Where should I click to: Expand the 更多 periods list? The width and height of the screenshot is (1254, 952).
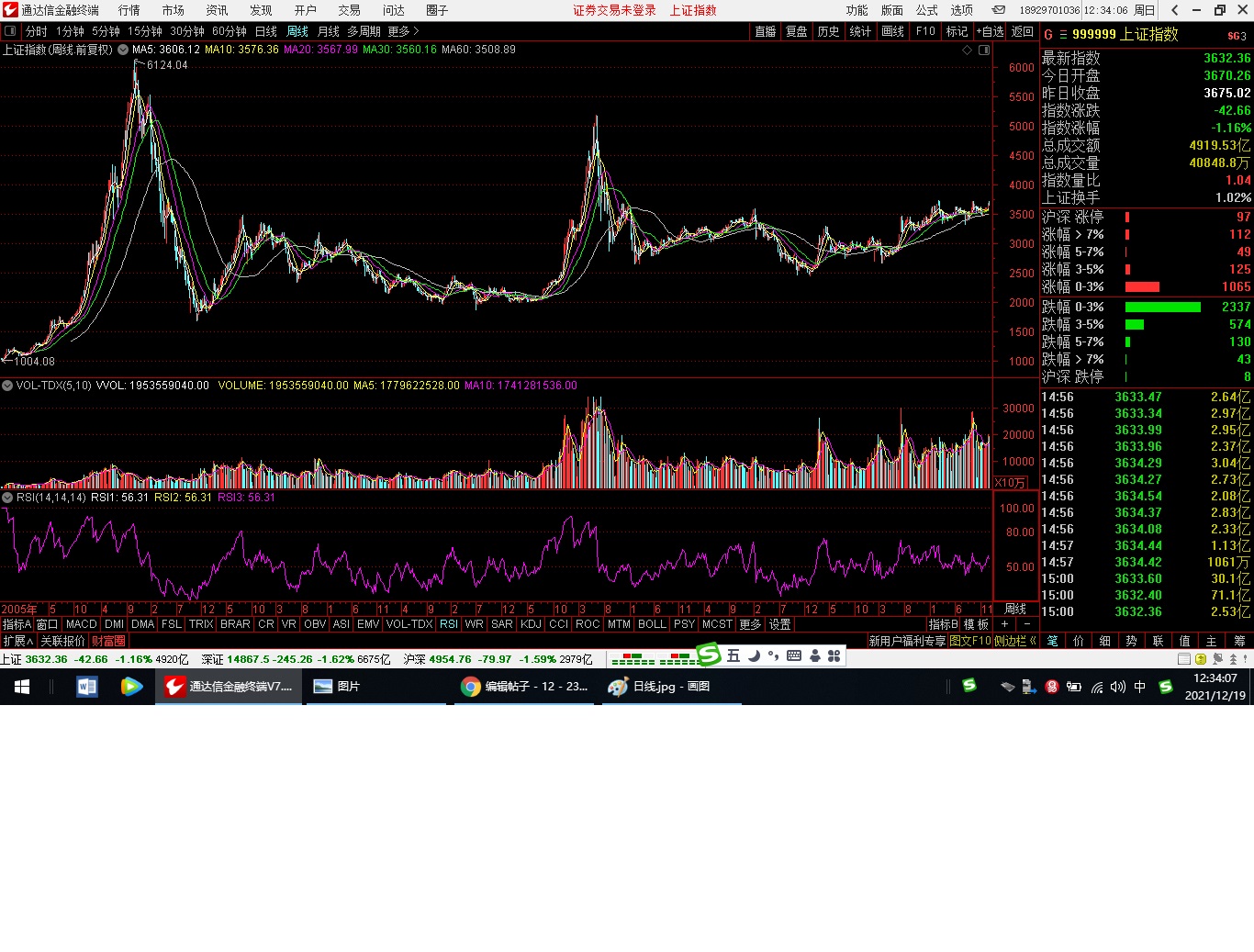point(403,31)
